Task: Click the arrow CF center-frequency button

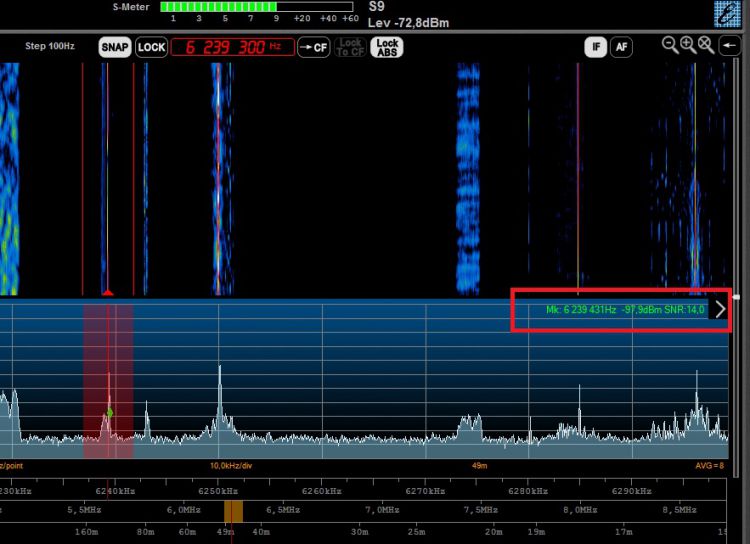Action: [x=313, y=47]
